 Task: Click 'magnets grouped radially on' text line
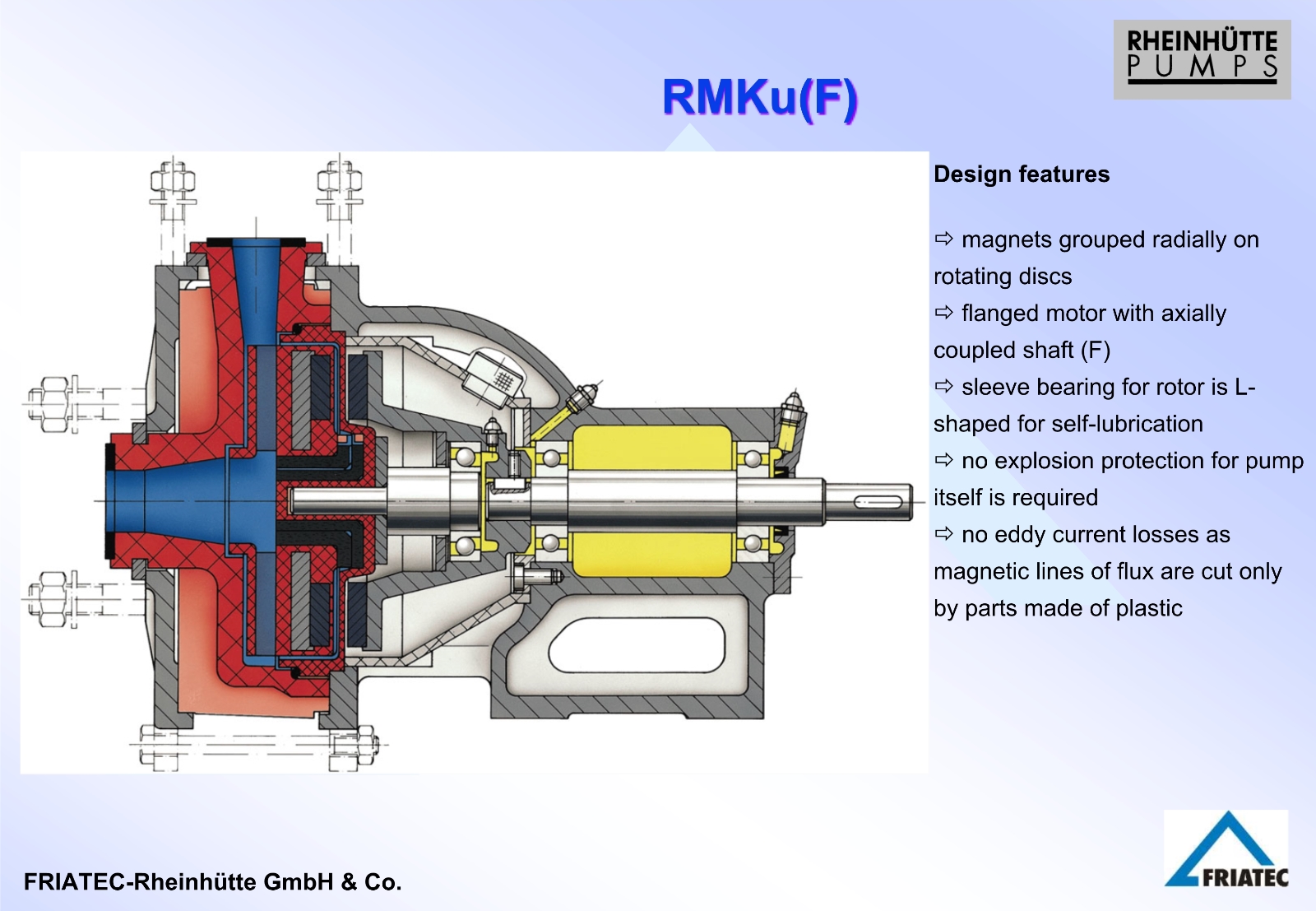1110,239
